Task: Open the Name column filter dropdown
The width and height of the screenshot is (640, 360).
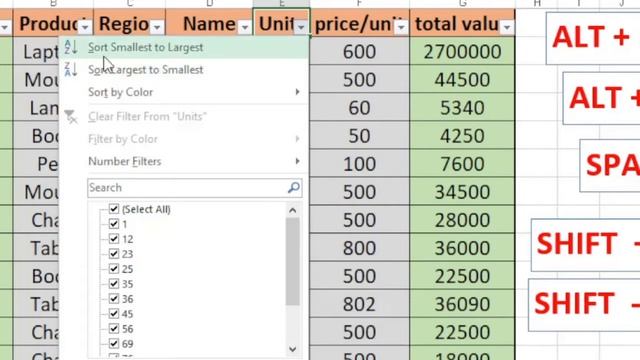Action: tap(244, 27)
